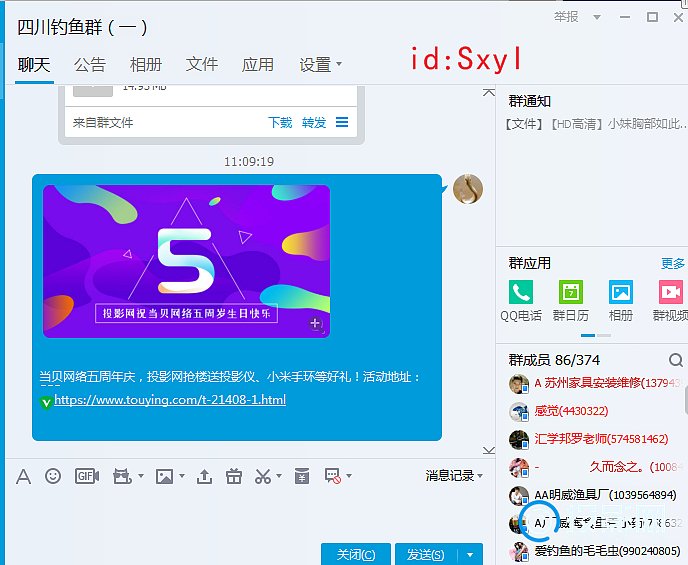Open the gift box icon
Viewport: 688px width, 565px height.
234,476
